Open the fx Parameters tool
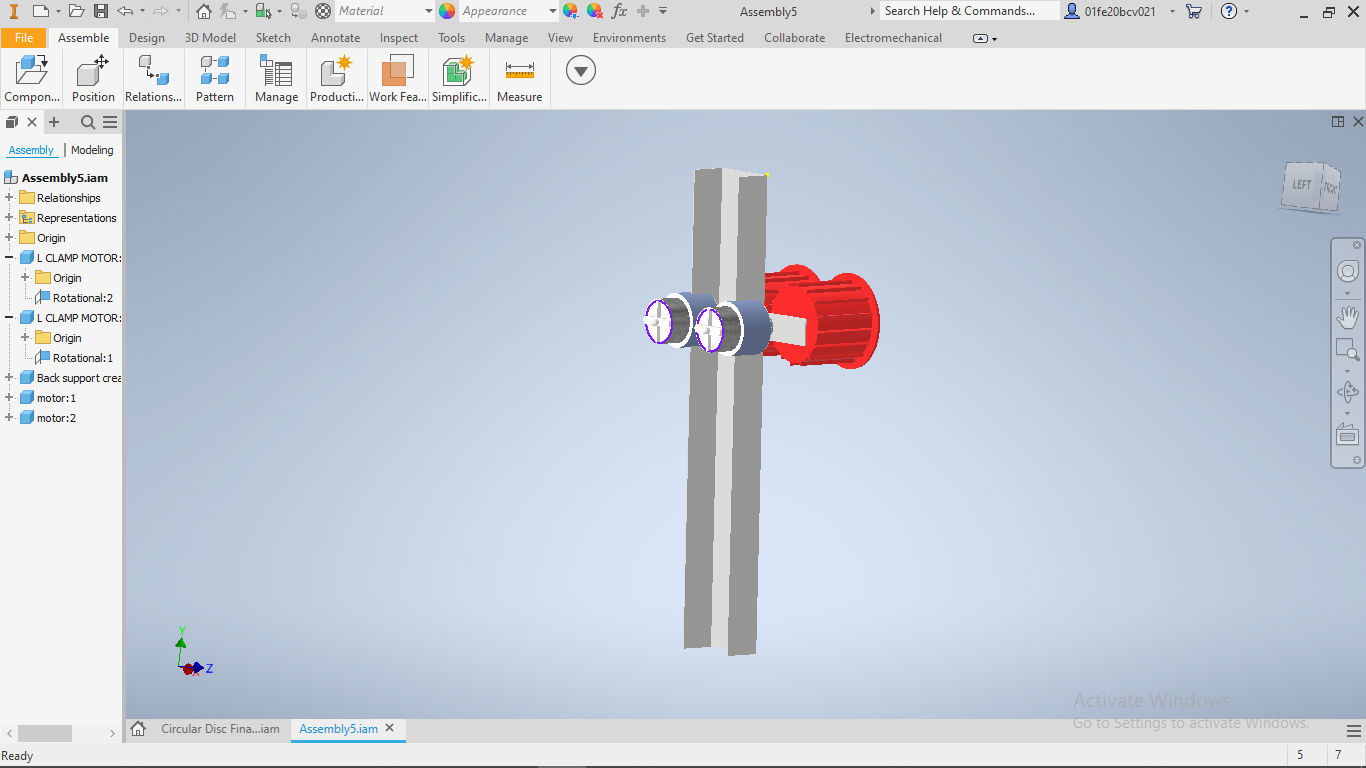Image resolution: width=1366 pixels, height=768 pixels. point(619,11)
